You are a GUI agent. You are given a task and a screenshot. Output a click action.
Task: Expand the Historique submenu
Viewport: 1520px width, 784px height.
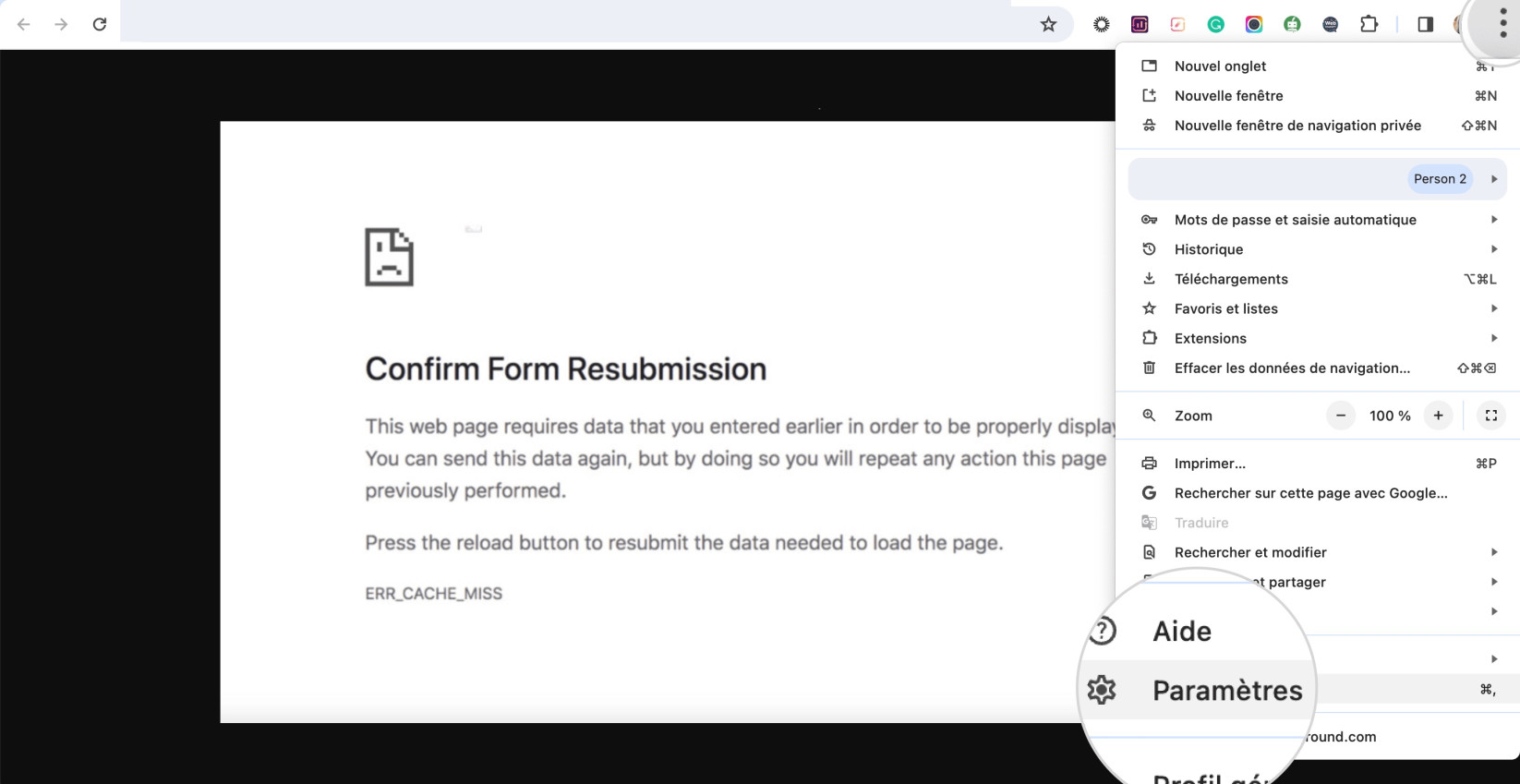click(x=1318, y=249)
